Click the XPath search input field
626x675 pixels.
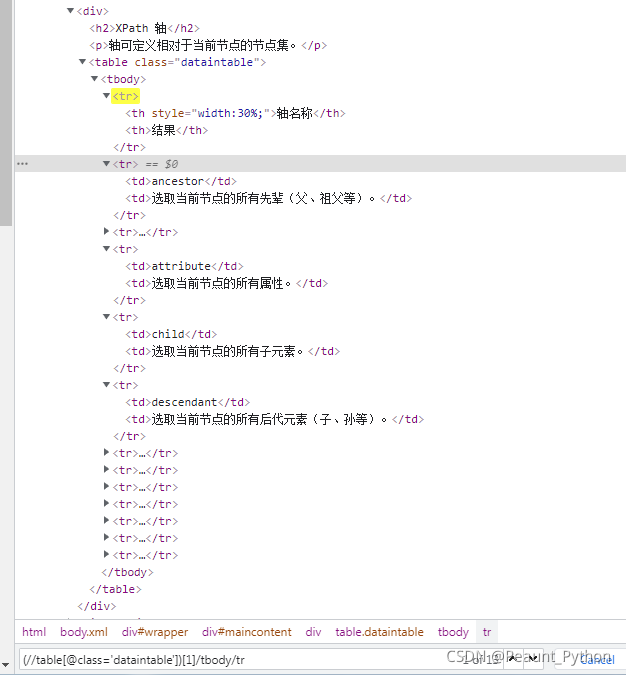tap(230, 659)
